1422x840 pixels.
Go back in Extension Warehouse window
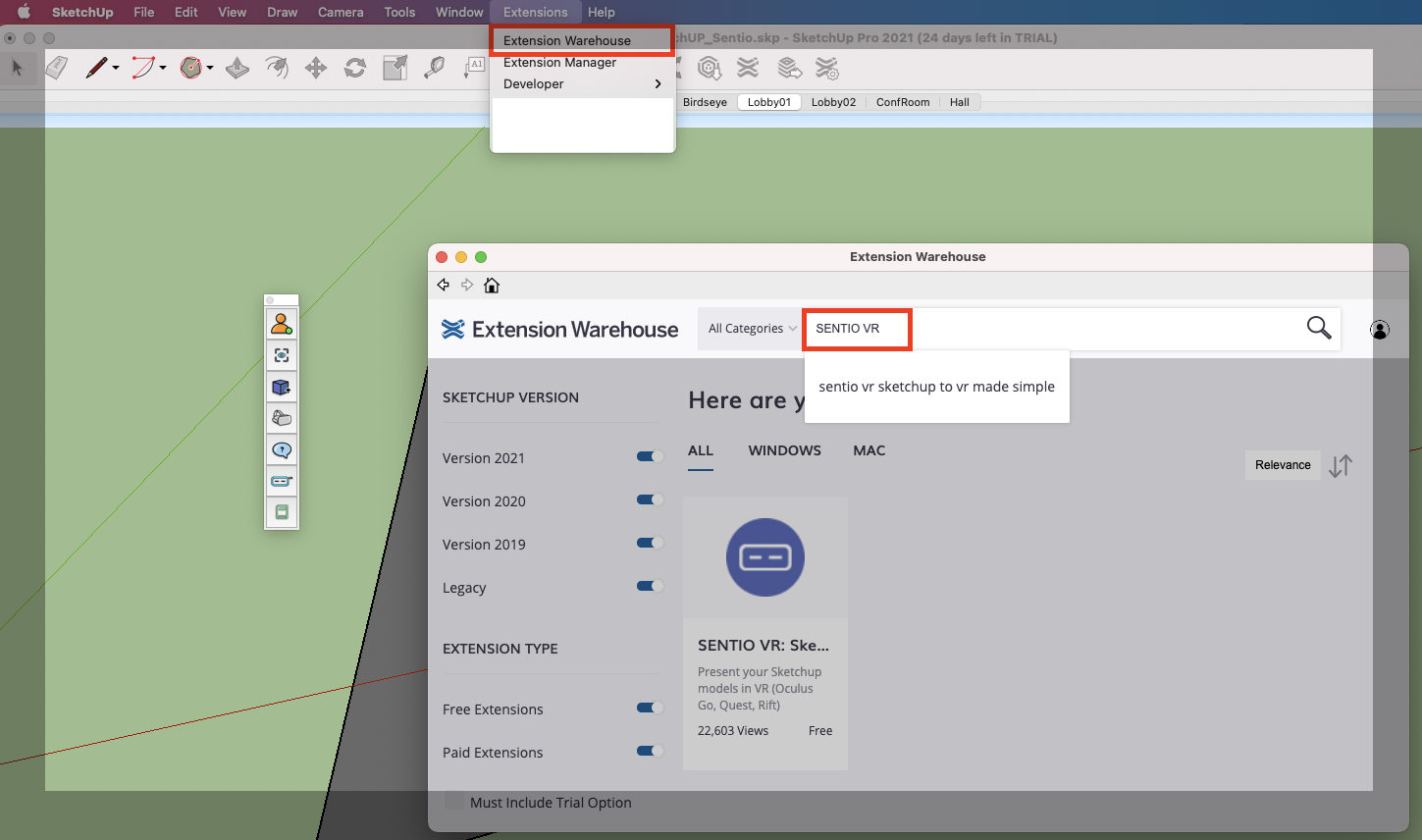[443, 285]
